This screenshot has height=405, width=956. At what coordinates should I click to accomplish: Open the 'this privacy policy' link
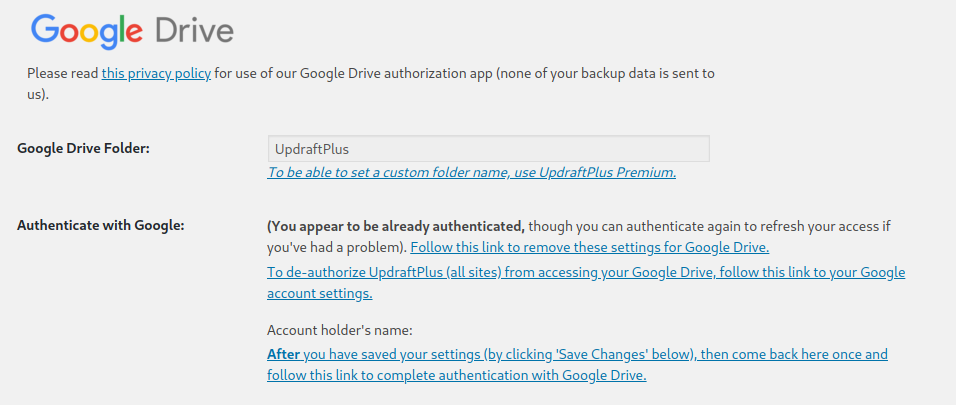[156, 74]
